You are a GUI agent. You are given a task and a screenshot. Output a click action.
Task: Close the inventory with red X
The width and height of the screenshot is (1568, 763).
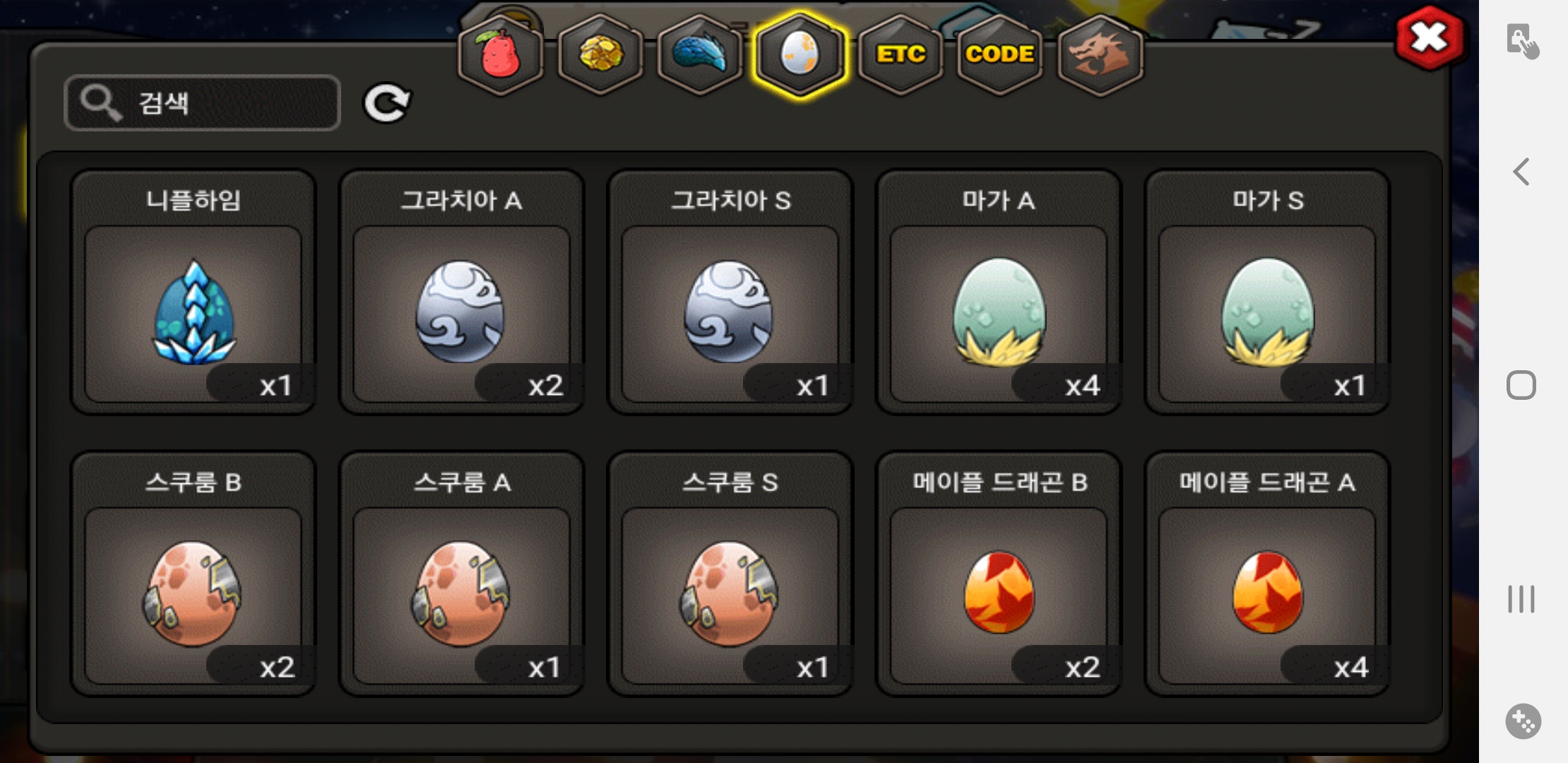coord(1429,38)
